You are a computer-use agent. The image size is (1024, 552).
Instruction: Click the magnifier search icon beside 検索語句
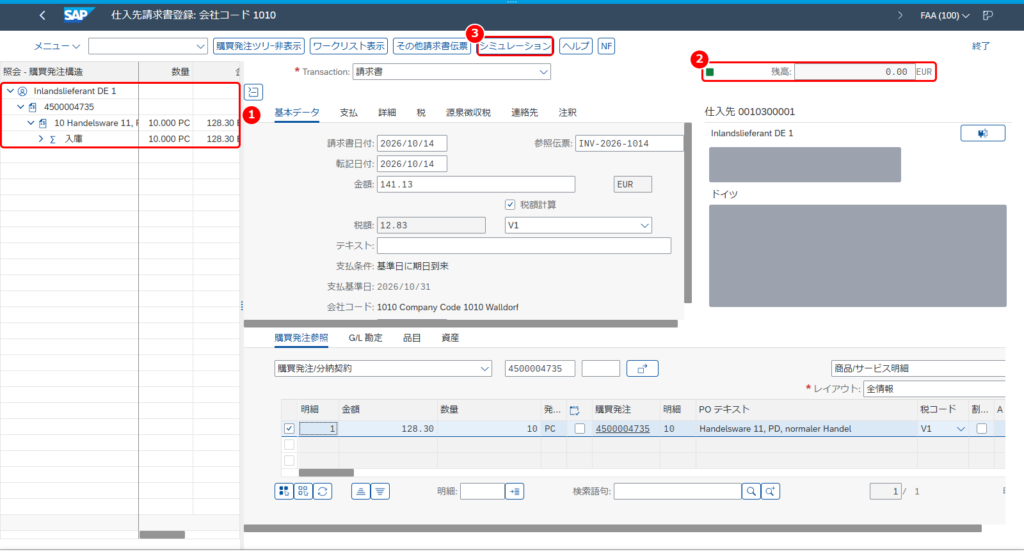[751, 491]
